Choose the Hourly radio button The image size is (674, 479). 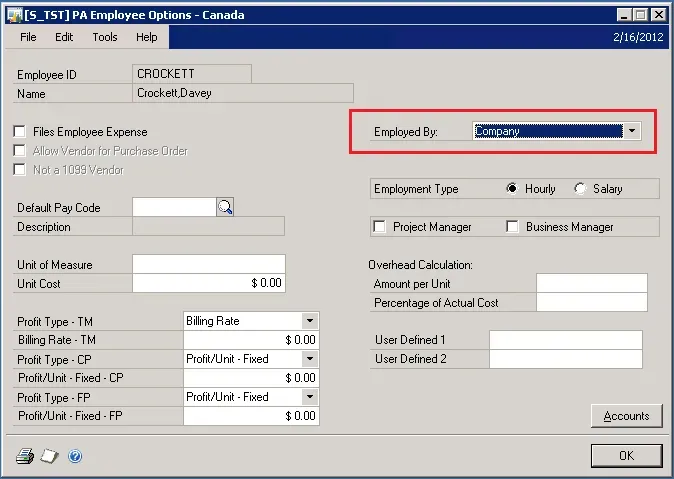pyautogui.click(x=513, y=189)
